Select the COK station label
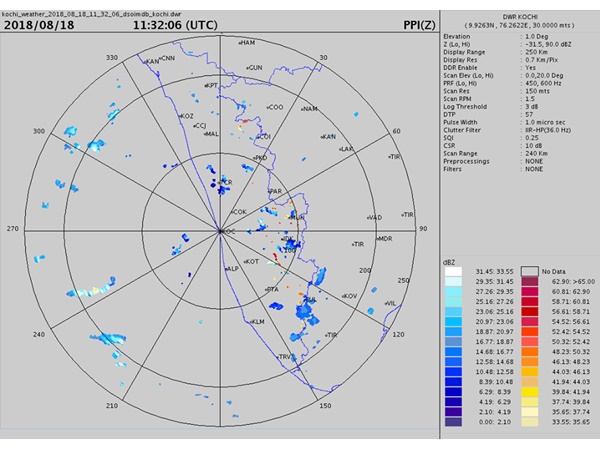The width and height of the screenshot is (600, 450). (240, 212)
